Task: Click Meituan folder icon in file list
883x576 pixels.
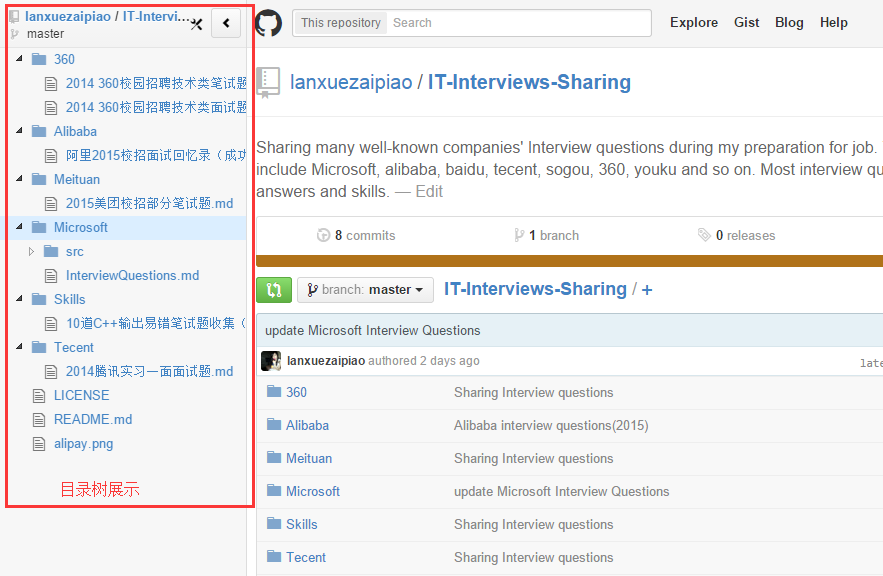Action: click(x=274, y=457)
